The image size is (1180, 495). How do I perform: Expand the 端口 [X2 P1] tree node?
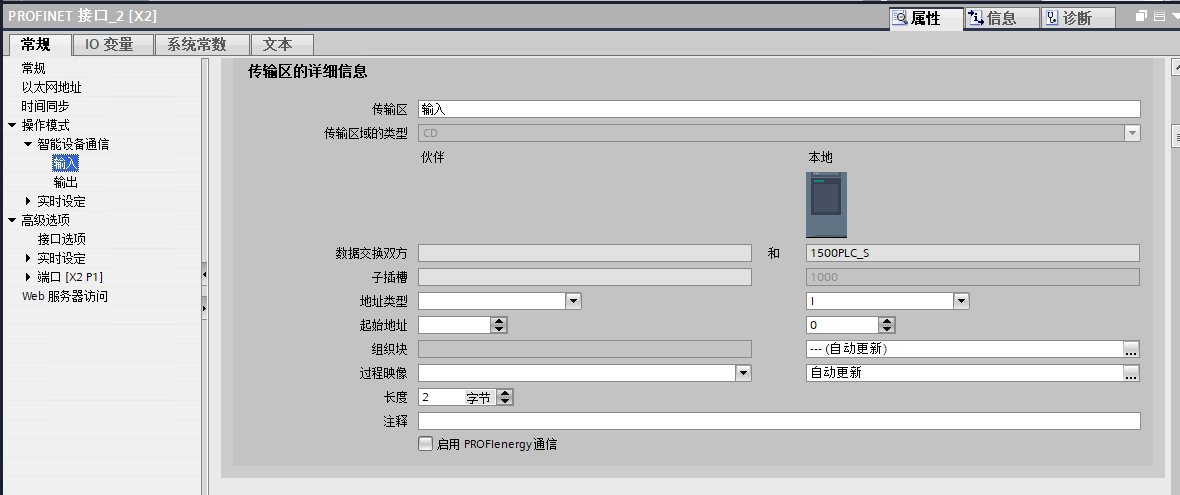[28, 277]
